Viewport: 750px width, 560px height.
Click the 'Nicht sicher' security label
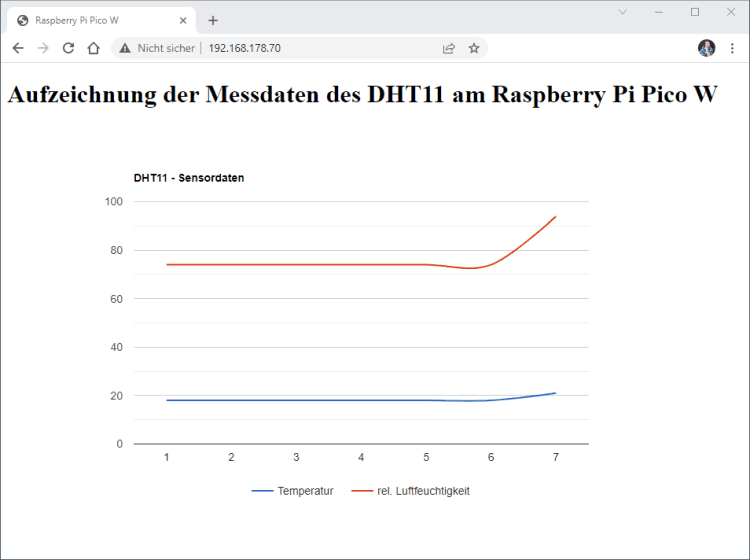pos(166,48)
